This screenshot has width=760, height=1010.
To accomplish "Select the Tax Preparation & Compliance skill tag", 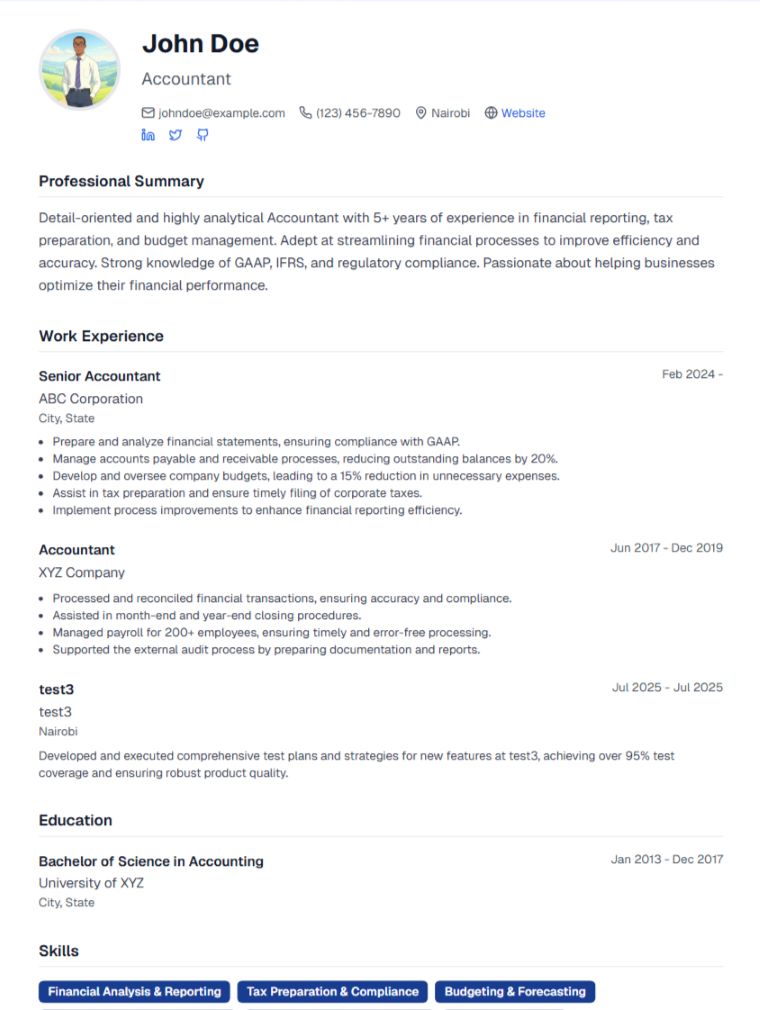I will (x=332, y=992).
